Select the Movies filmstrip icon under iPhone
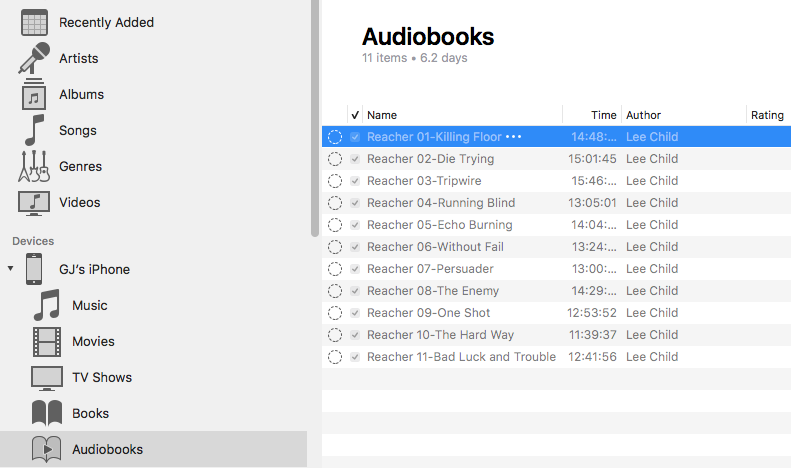791x468 pixels. click(47, 341)
